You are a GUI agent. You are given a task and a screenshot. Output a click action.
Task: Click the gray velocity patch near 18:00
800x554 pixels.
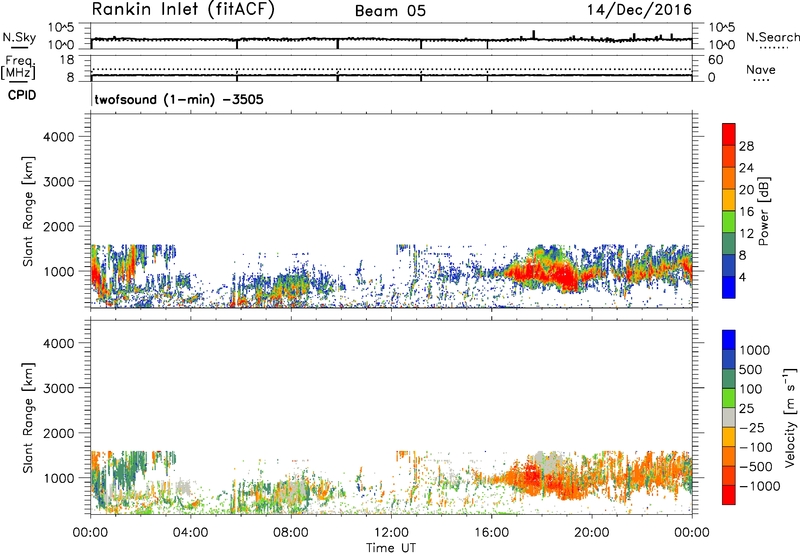click(x=549, y=463)
